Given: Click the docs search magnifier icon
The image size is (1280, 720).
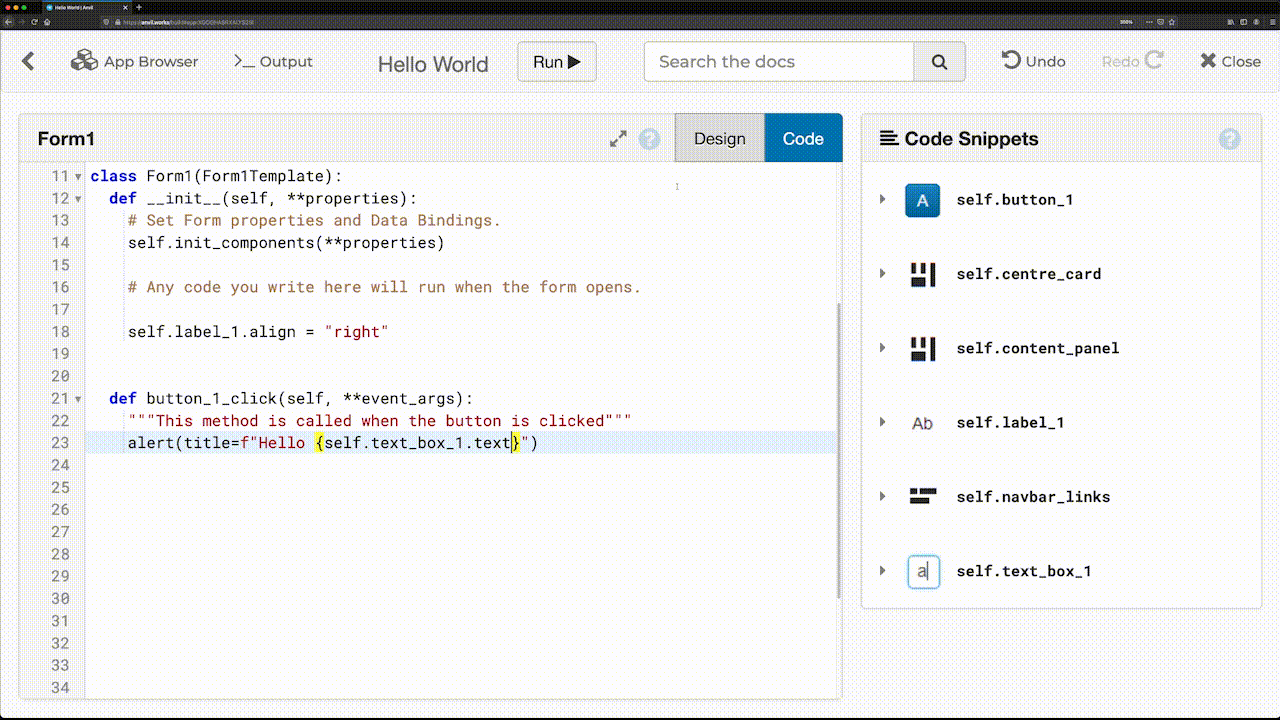Looking at the screenshot, I should click(938, 61).
